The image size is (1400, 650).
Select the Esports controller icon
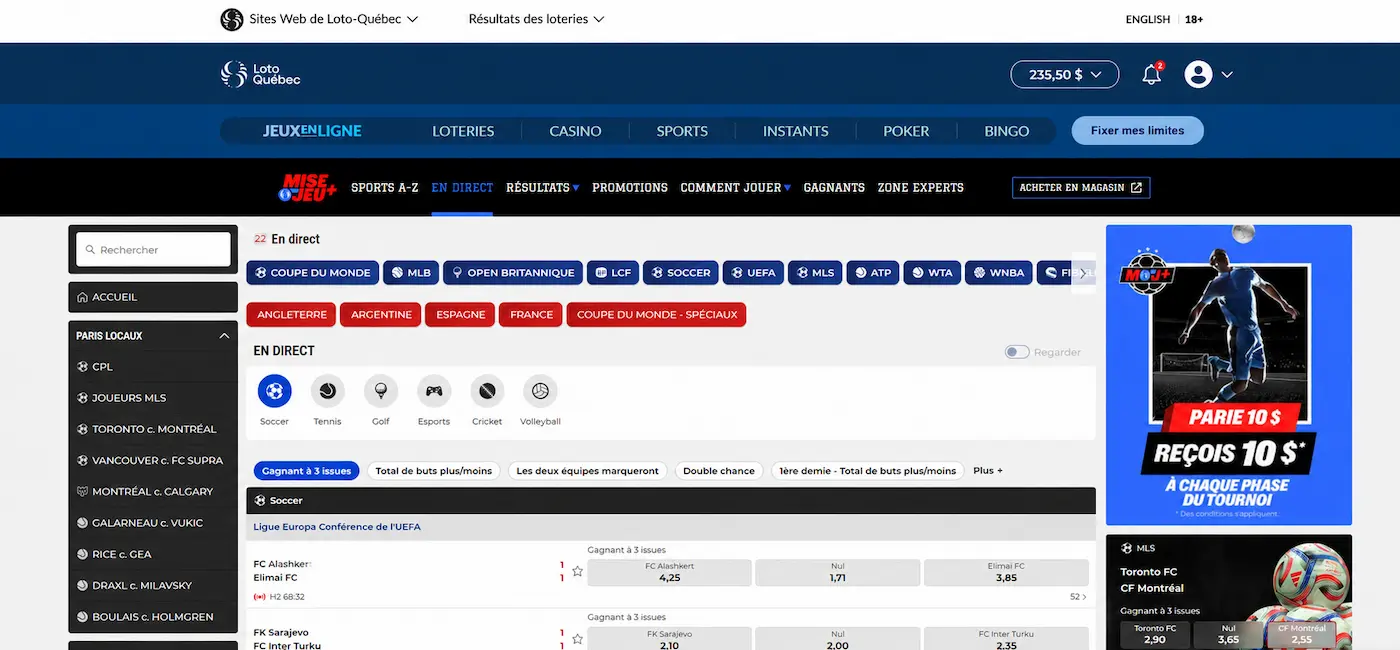pyautogui.click(x=434, y=390)
